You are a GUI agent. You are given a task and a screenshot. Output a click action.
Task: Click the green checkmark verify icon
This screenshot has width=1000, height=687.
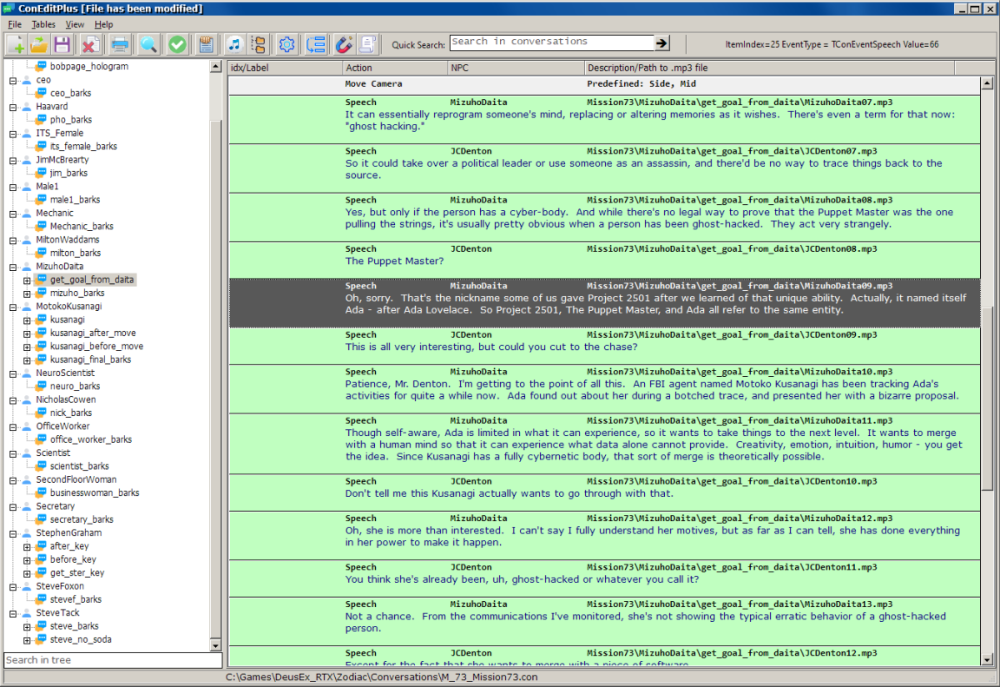(x=177, y=44)
